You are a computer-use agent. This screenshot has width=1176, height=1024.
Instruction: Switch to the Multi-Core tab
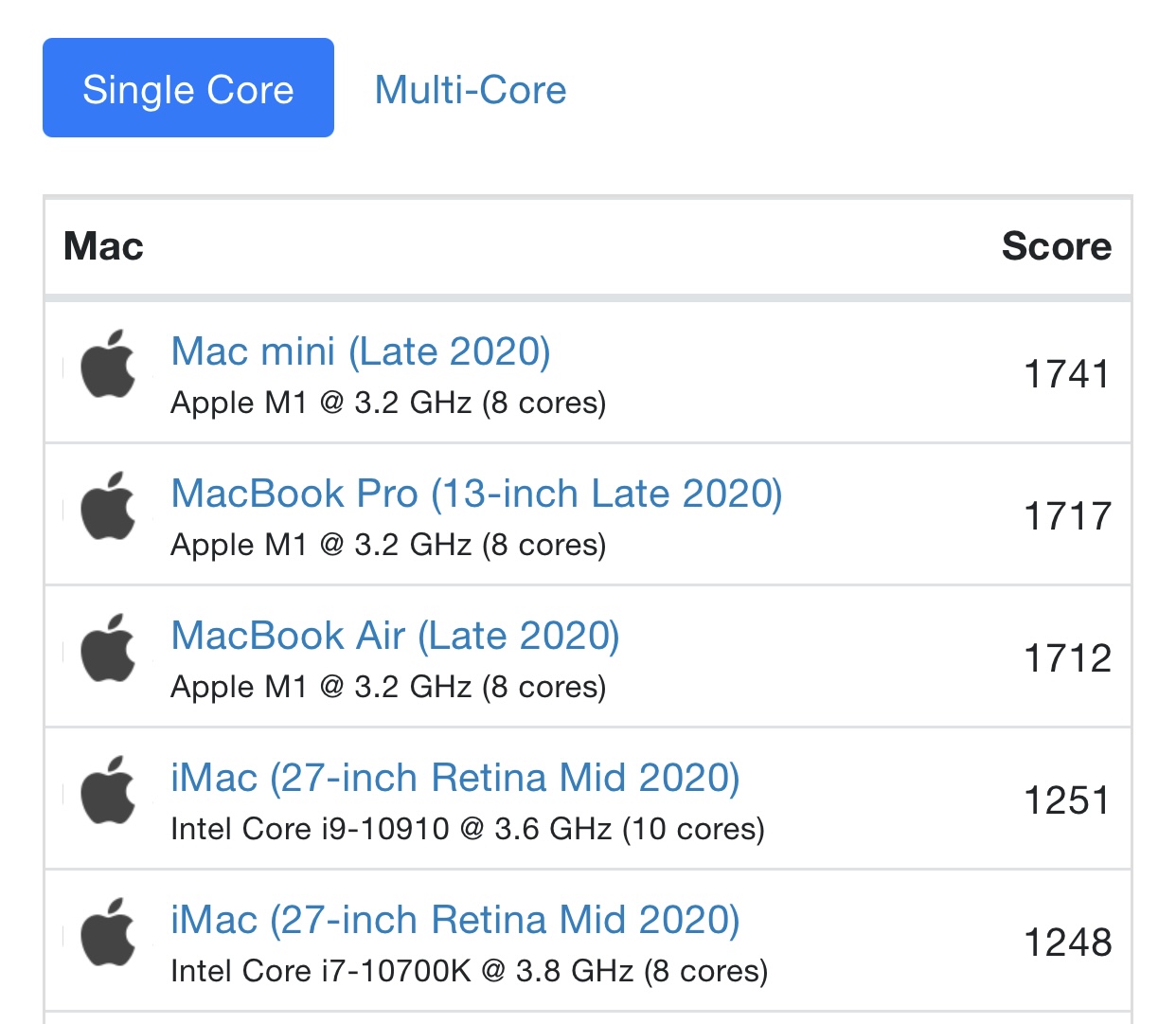(x=471, y=90)
